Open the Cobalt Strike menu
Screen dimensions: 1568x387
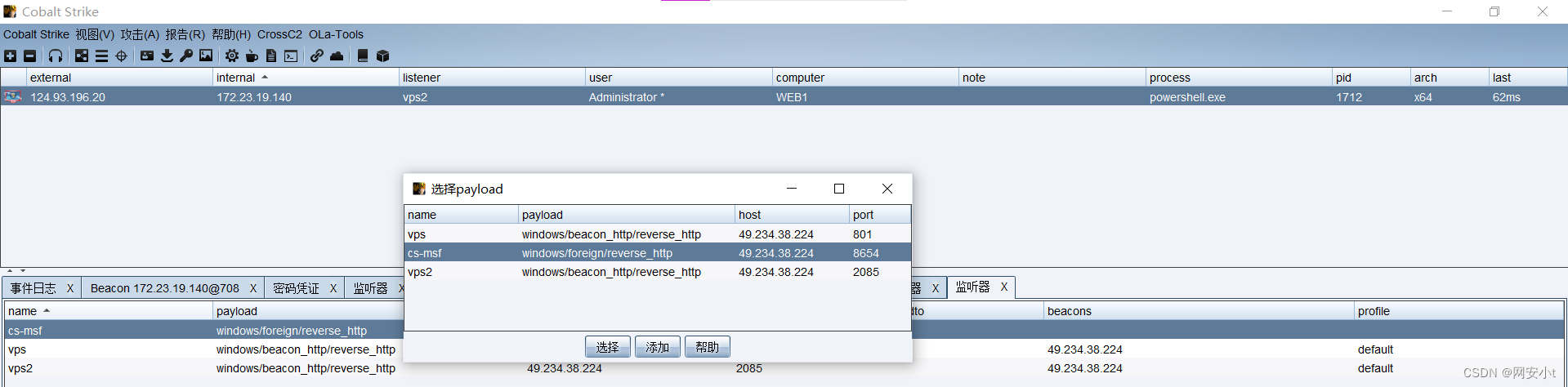tap(36, 34)
